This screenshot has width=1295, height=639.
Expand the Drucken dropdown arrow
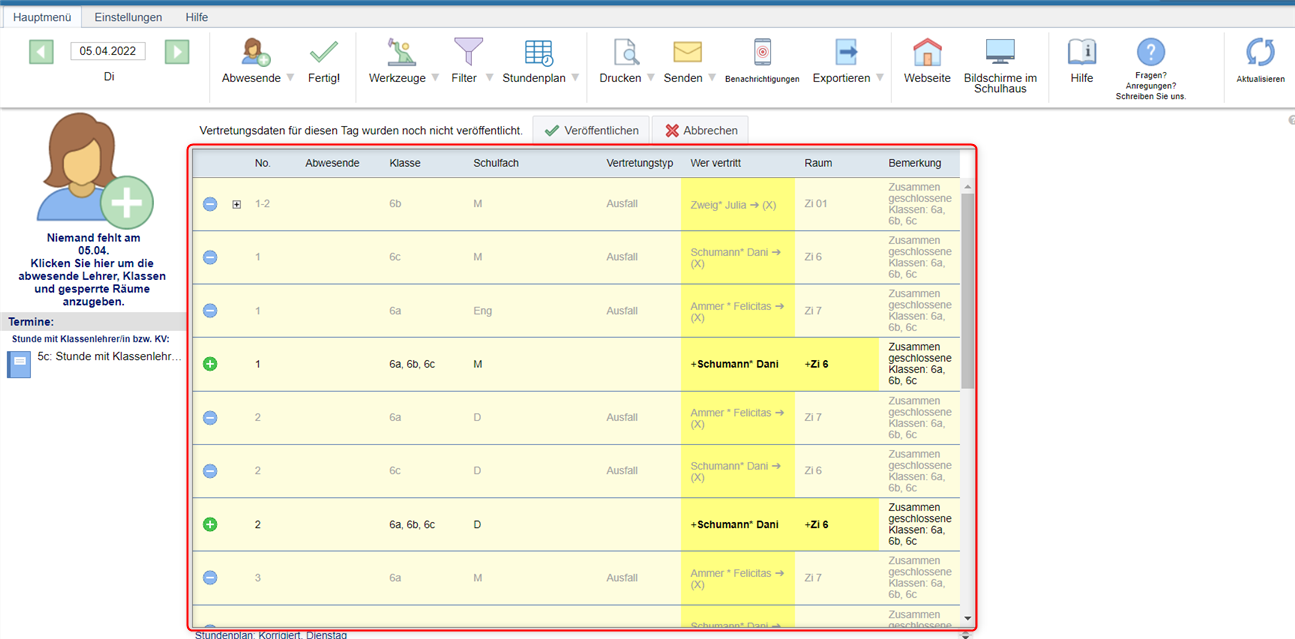coord(651,78)
